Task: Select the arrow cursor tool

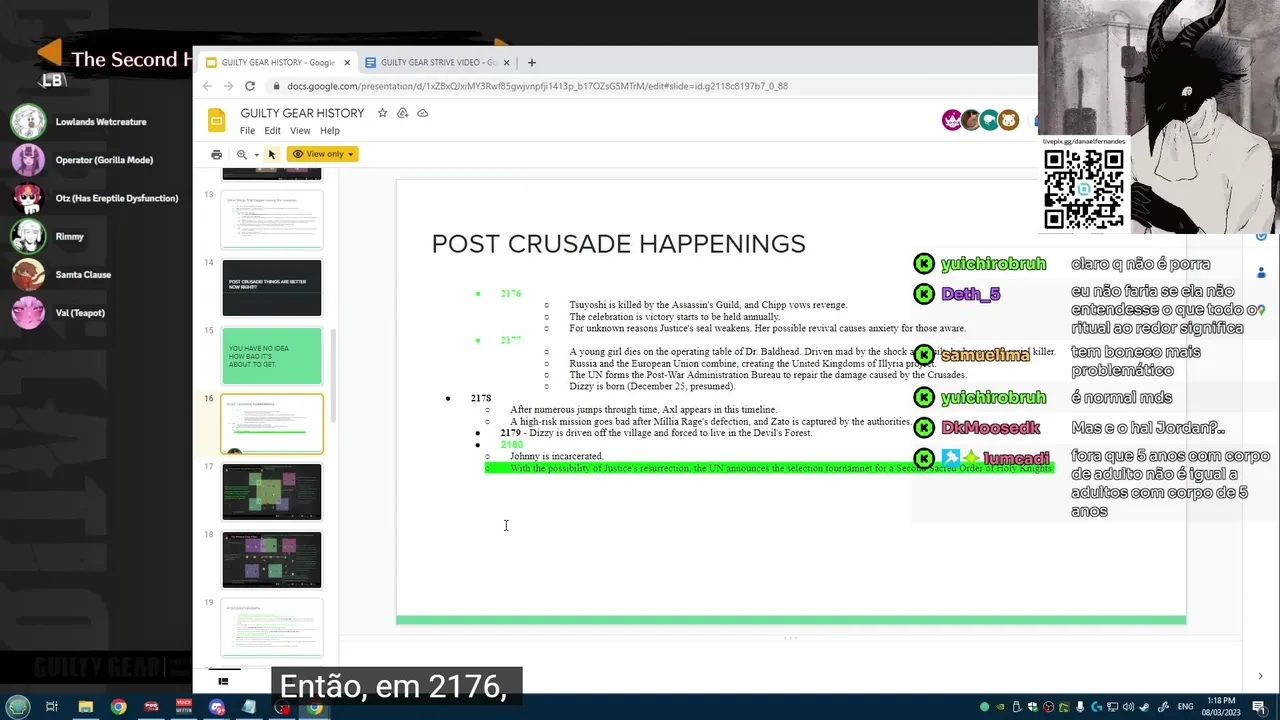Action: [x=271, y=154]
